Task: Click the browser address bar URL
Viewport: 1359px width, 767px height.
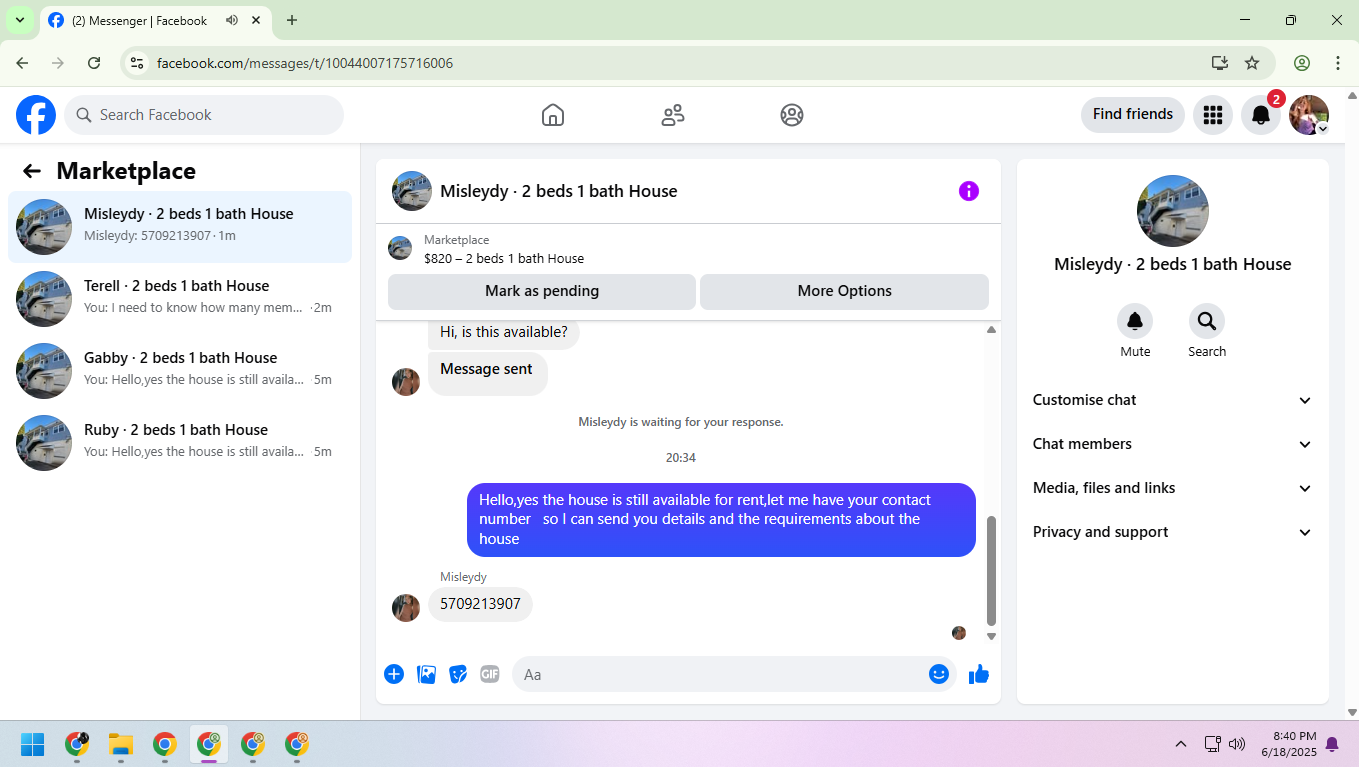Action: tap(305, 63)
